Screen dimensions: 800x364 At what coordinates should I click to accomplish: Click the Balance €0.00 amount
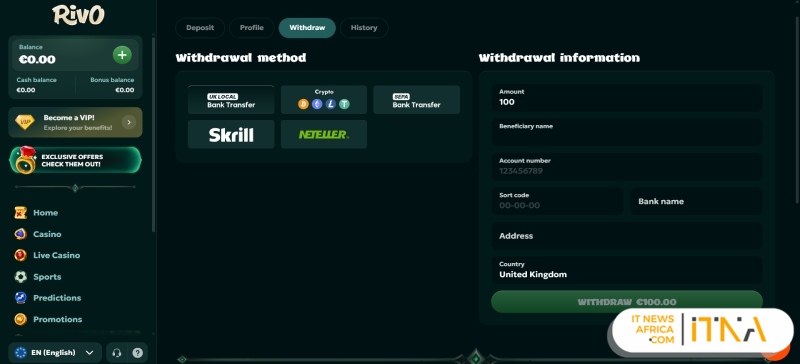(x=37, y=59)
